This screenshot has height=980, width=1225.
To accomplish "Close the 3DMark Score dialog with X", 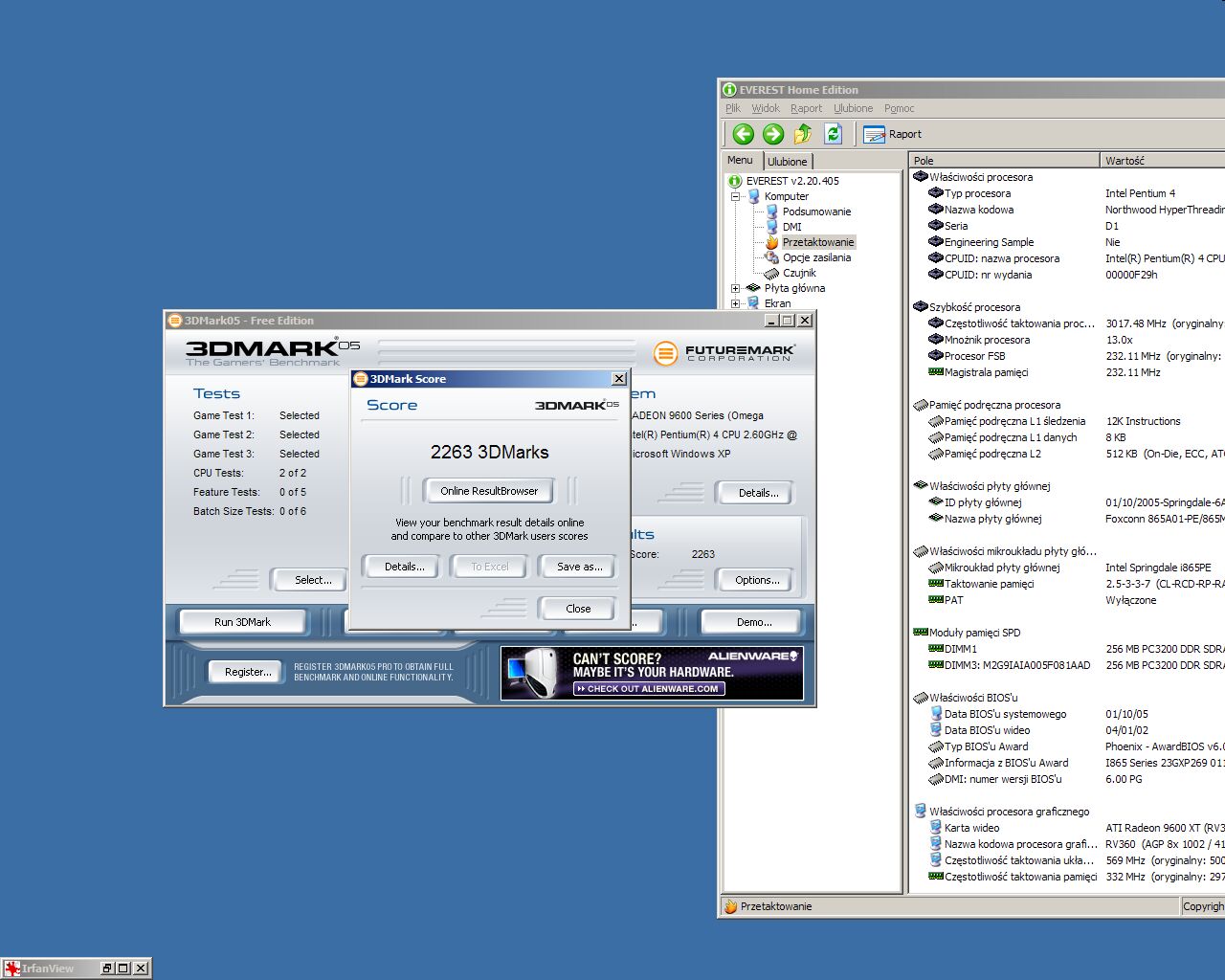I will tap(619, 379).
